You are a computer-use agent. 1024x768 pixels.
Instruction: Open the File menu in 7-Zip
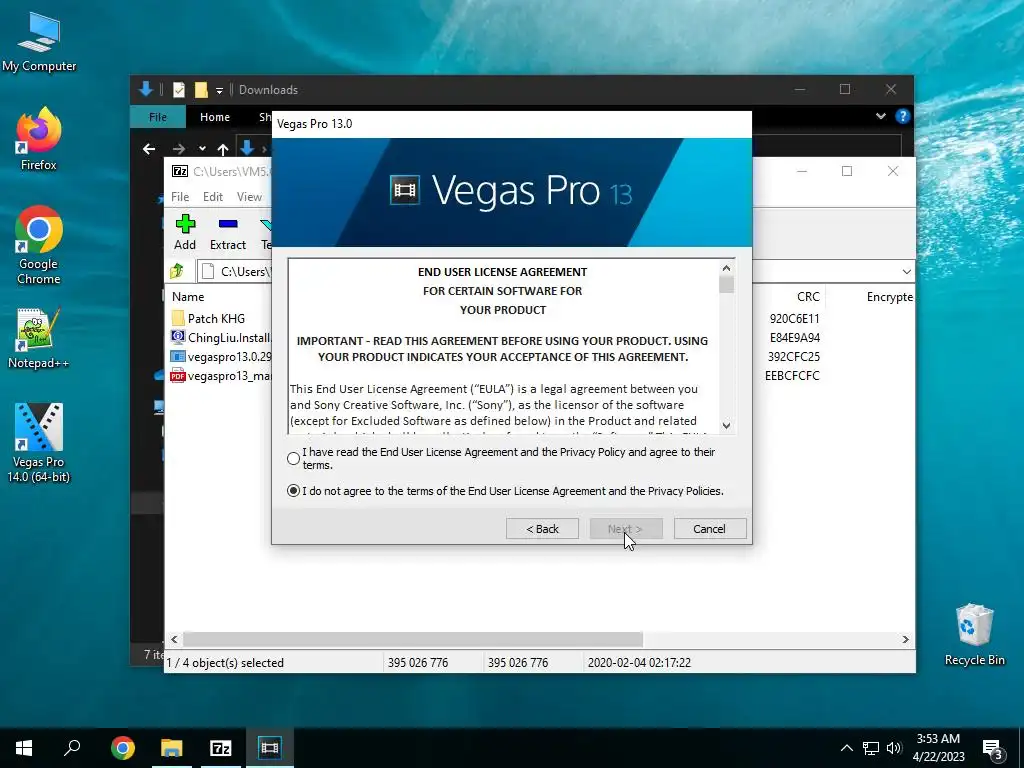coord(180,197)
